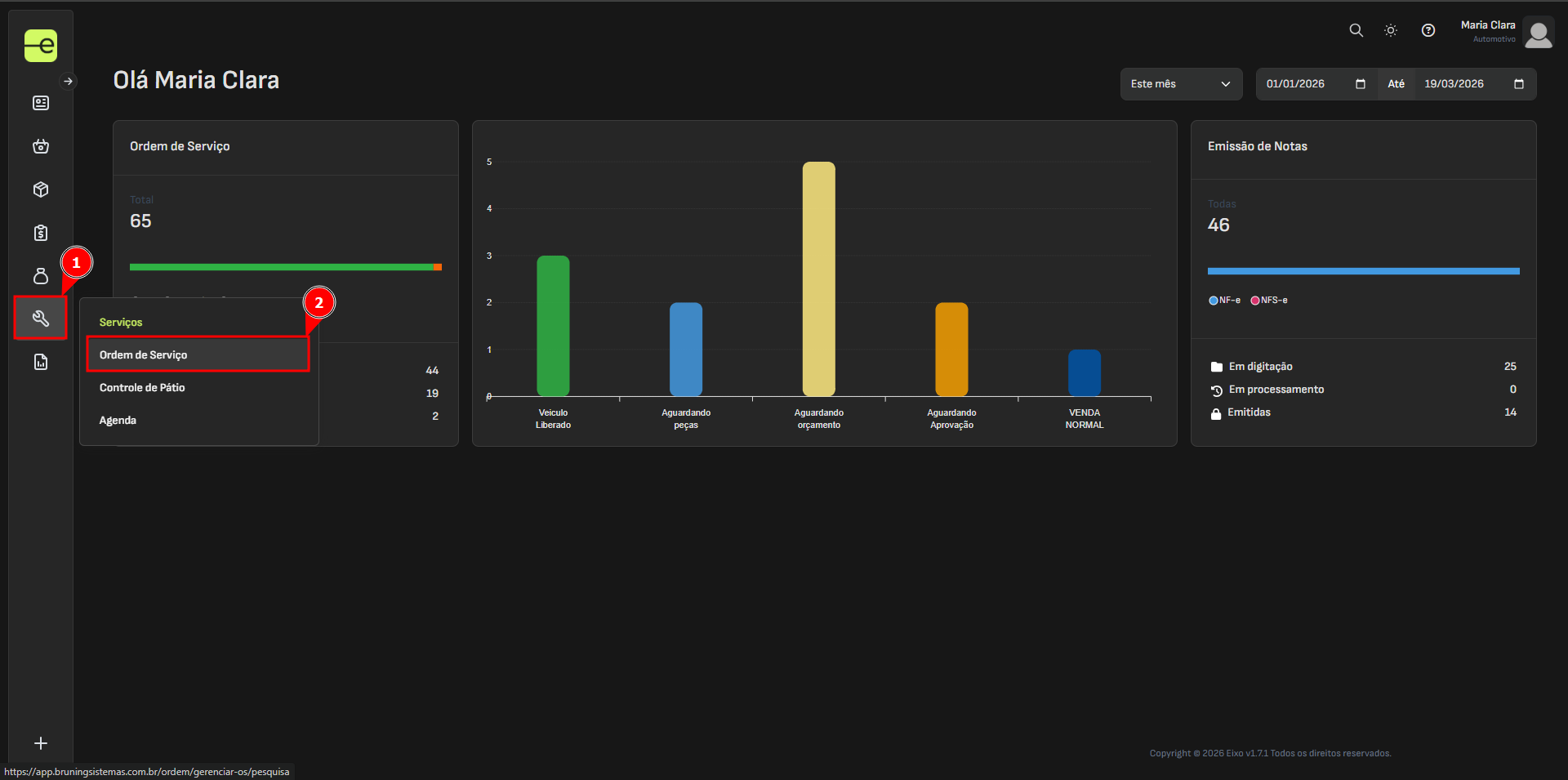Viewport: 1568px width, 780px height.
Task: Open the box package sidebar icon
Action: (41, 189)
